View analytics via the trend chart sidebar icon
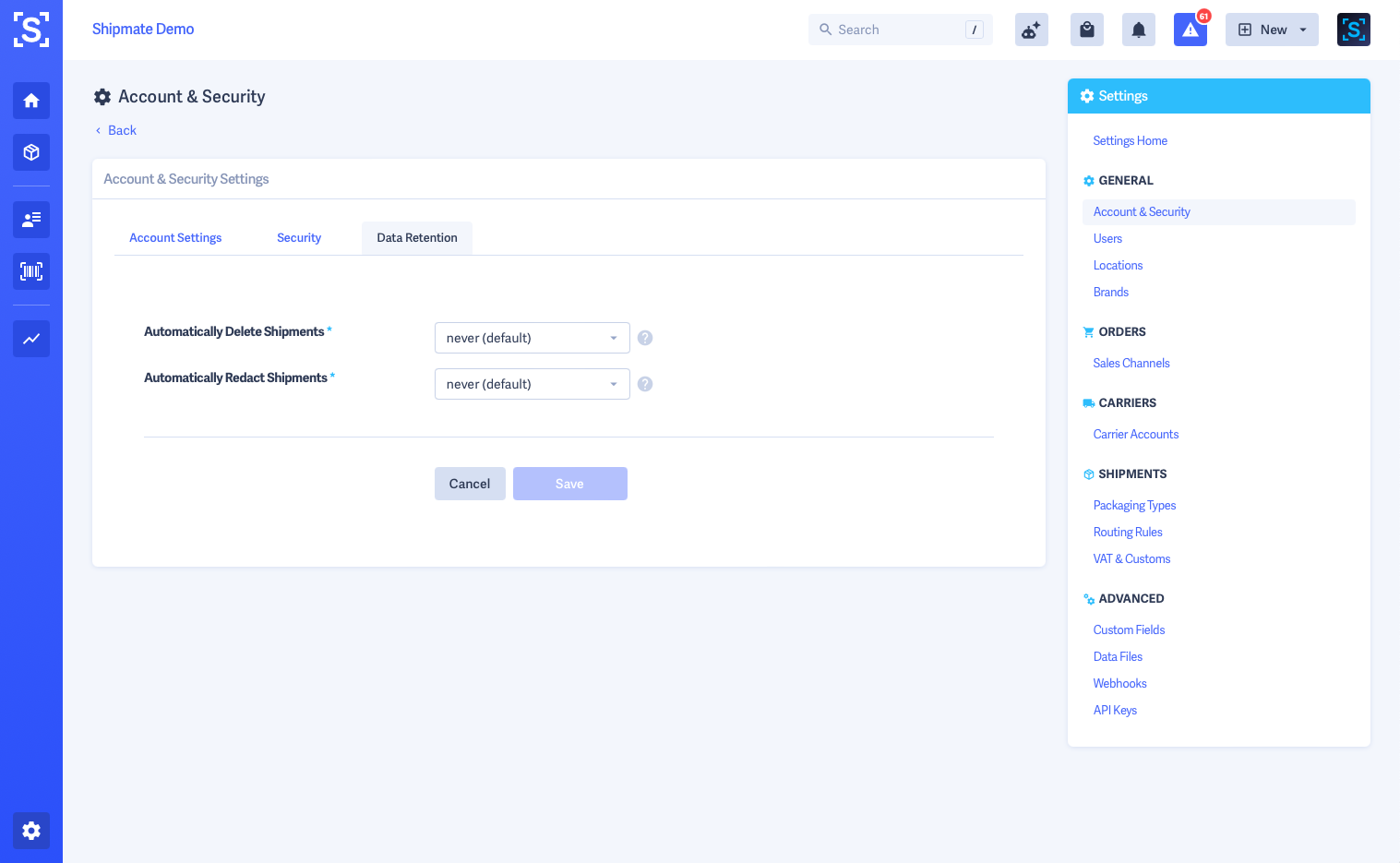The height and width of the screenshot is (863, 1400). coord(30,339)
